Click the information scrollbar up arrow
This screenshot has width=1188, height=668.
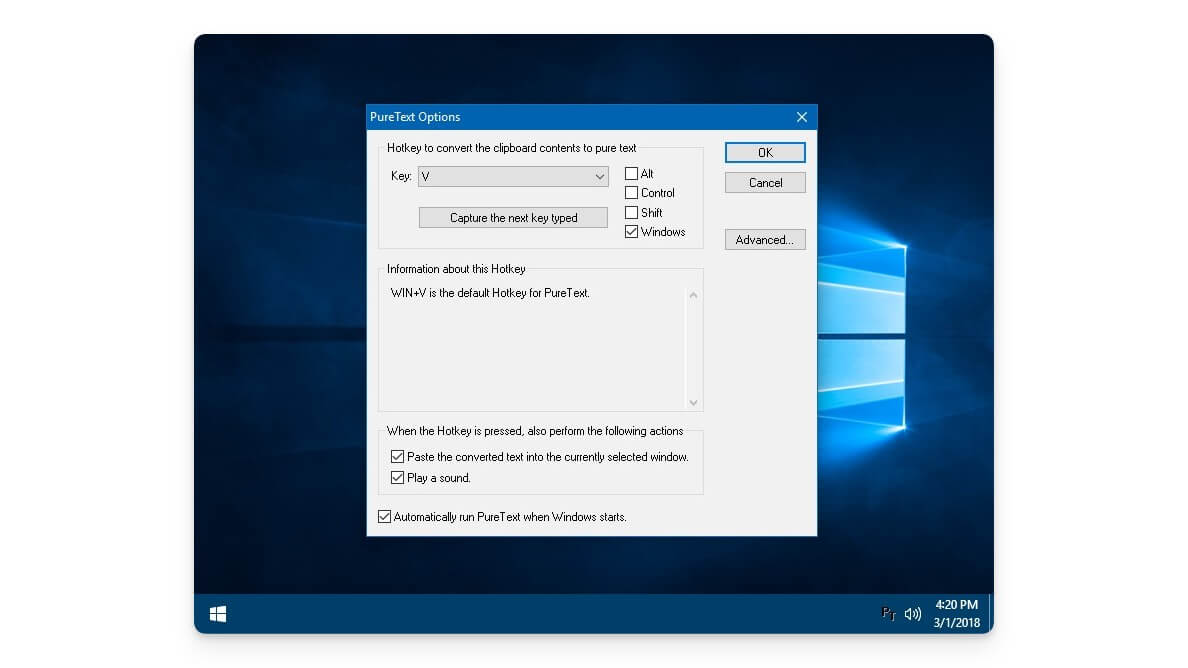coord(693,293)
